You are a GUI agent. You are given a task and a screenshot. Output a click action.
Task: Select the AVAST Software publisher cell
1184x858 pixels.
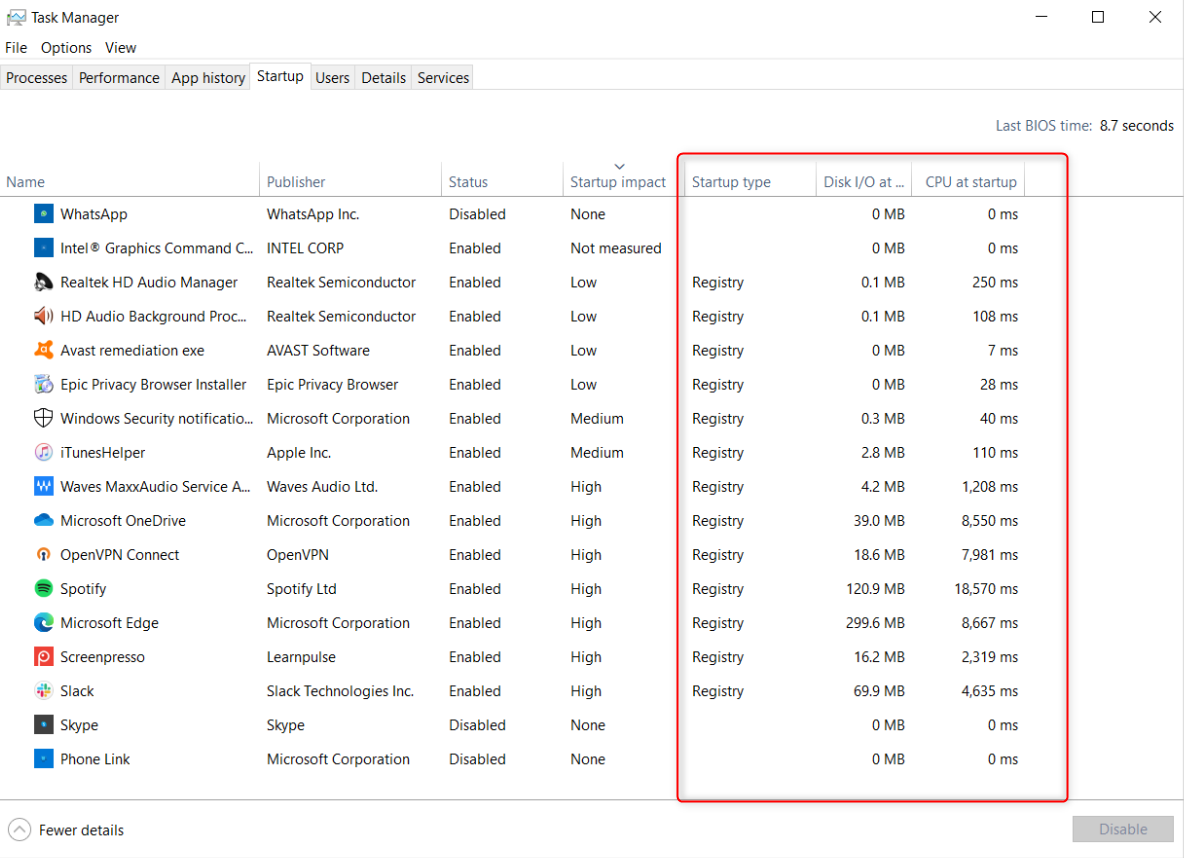point(318,350)
